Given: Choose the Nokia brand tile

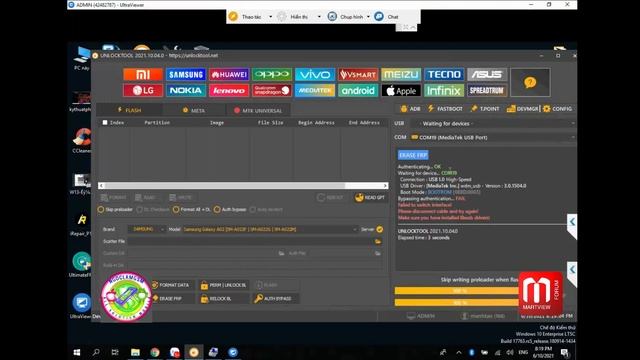Looking at the screenshot, I should point(186,90).
